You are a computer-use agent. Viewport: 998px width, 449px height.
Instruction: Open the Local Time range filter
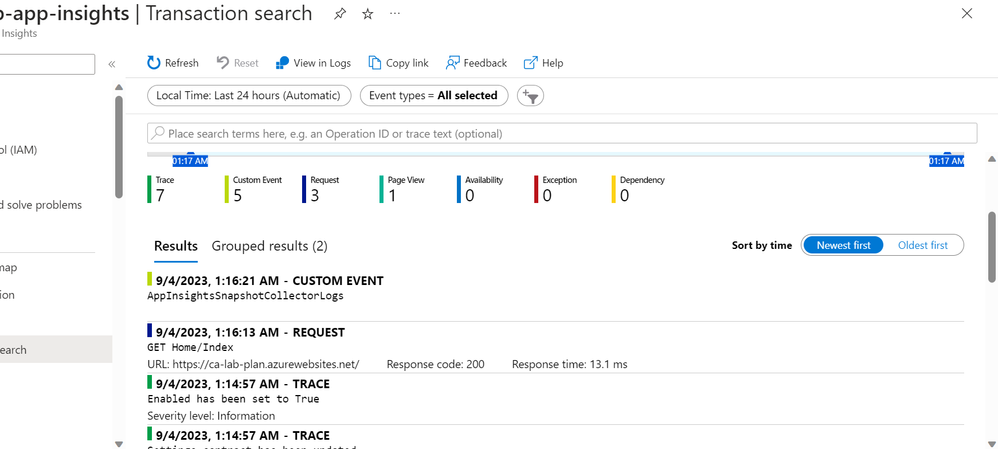(249, 96)
